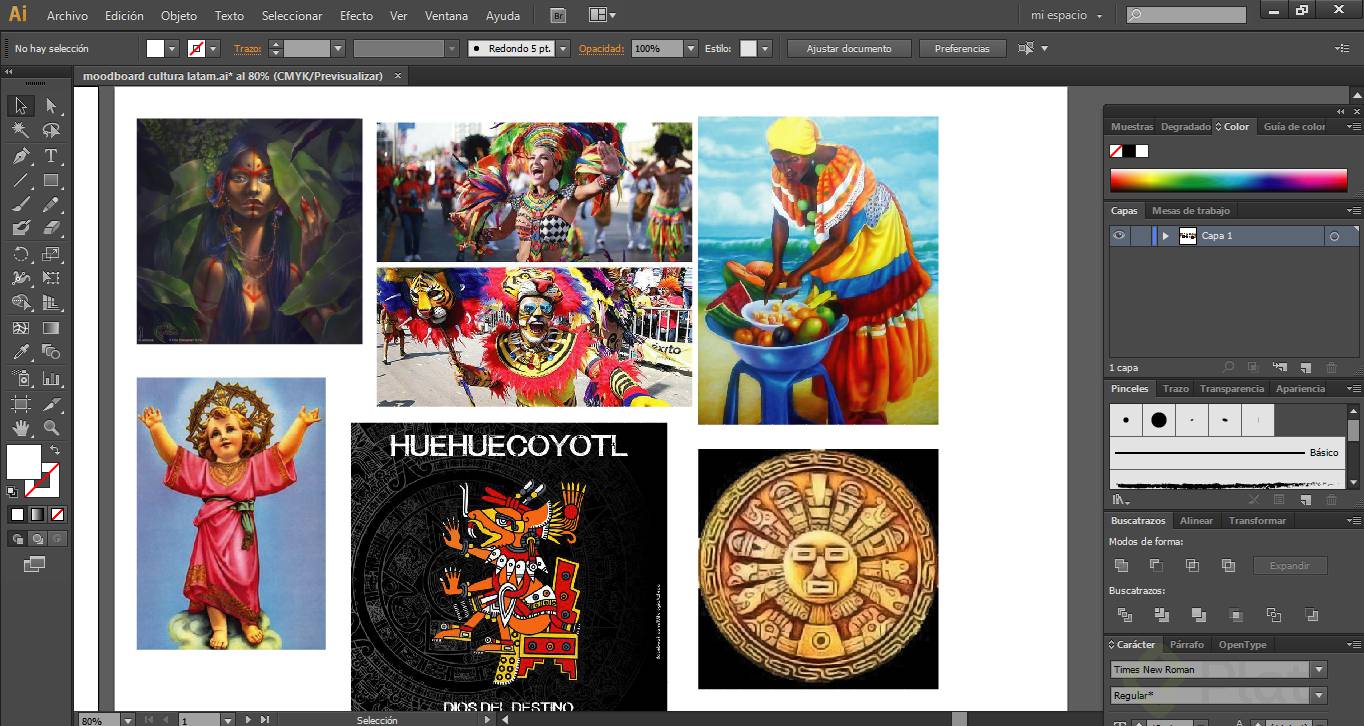The height and width of the screenshot is (726, 1364).
Task: Select the Lasso tool
Action: click(x=51, y=130)
